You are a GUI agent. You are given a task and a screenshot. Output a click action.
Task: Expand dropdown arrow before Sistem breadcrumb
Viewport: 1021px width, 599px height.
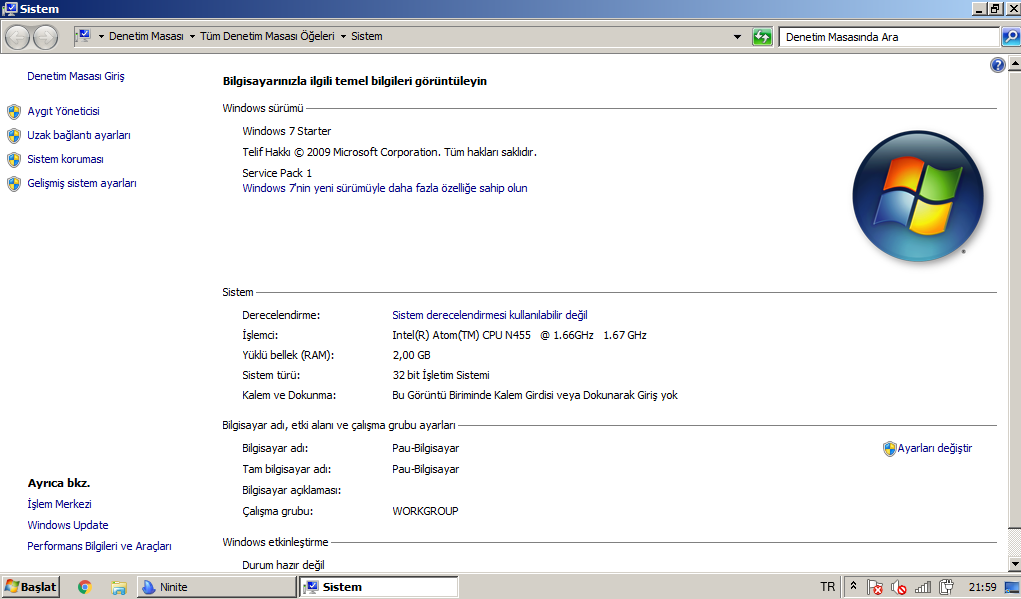point(343,36)
